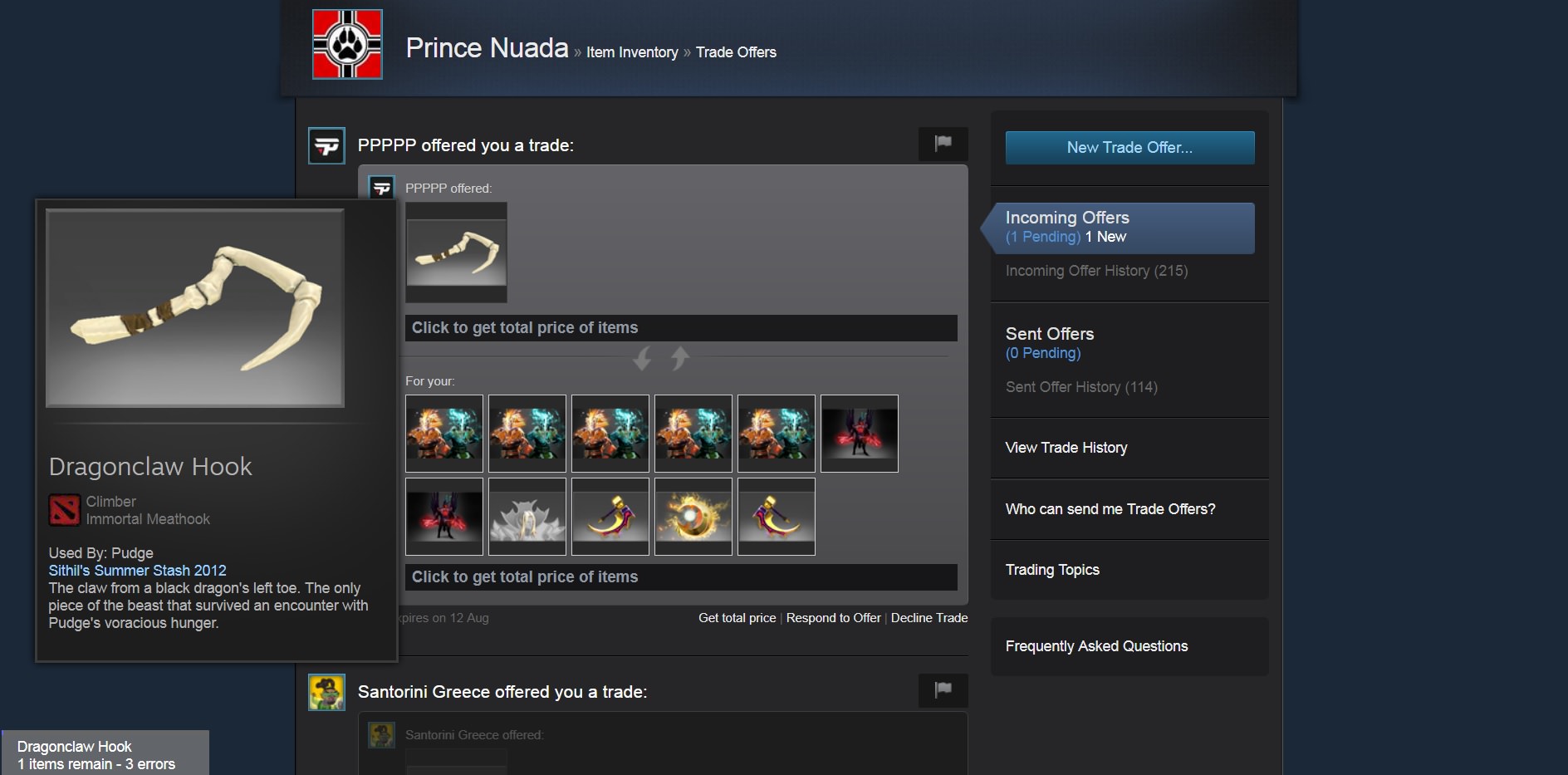Select the Dragonclaw Hook item offered by PPPPP
Screen dimensions: 1568x775
(x=456, y=253)
